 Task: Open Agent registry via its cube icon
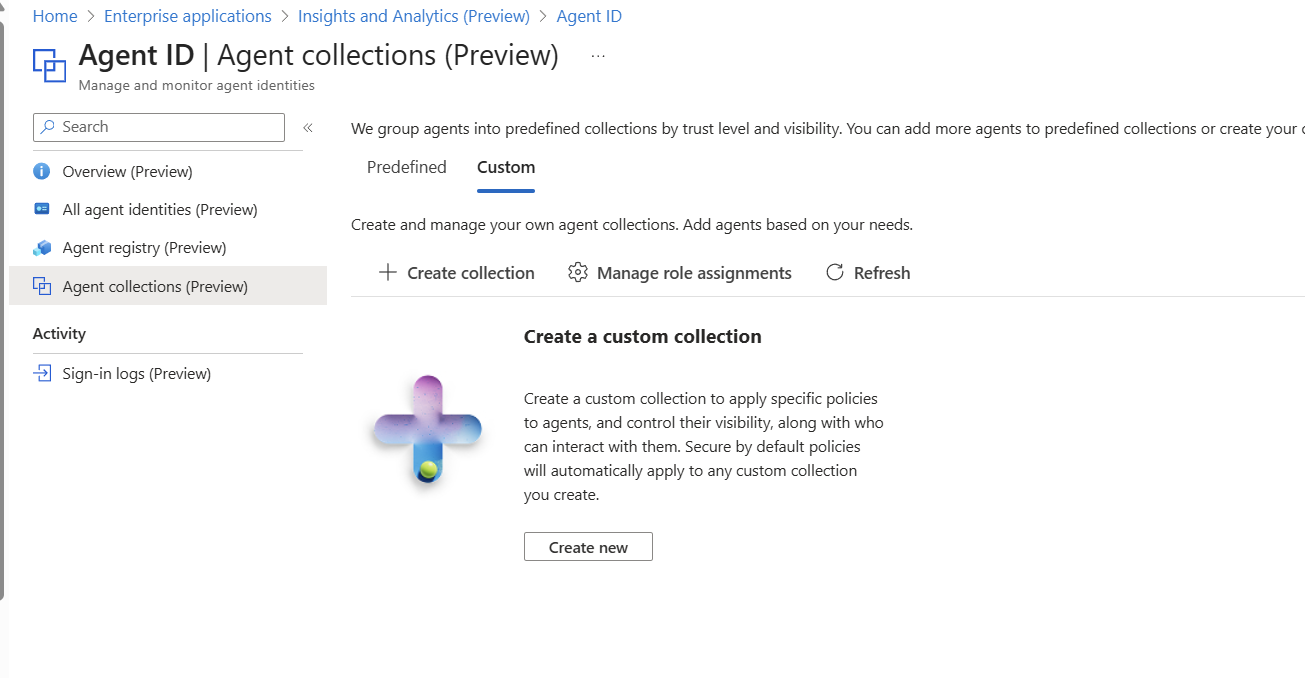coord(42,248)
